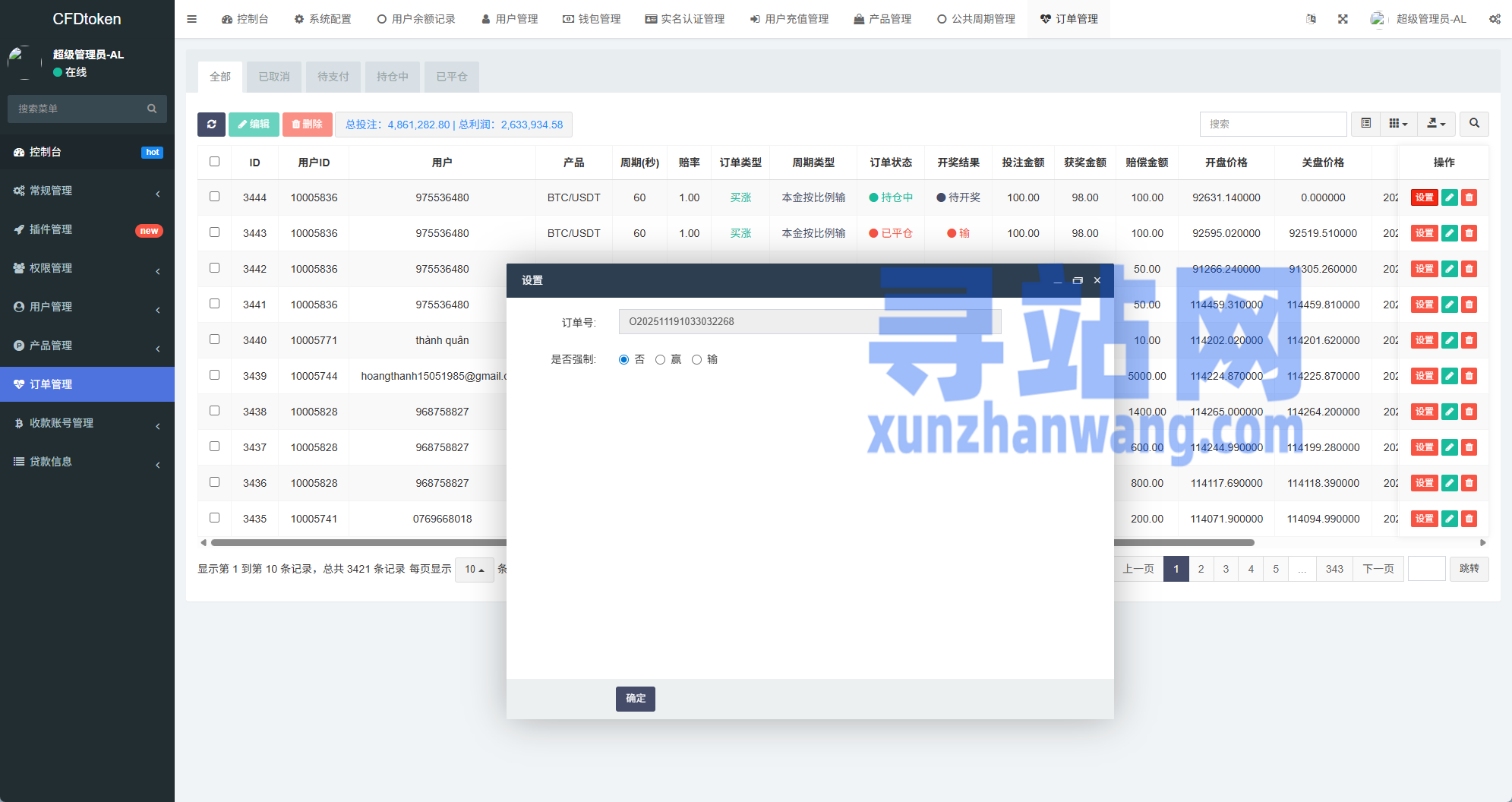The width and height of the screenshot is (1512, 802).
Task: Click the 确定 confirm button
Action: pos(635,699)
